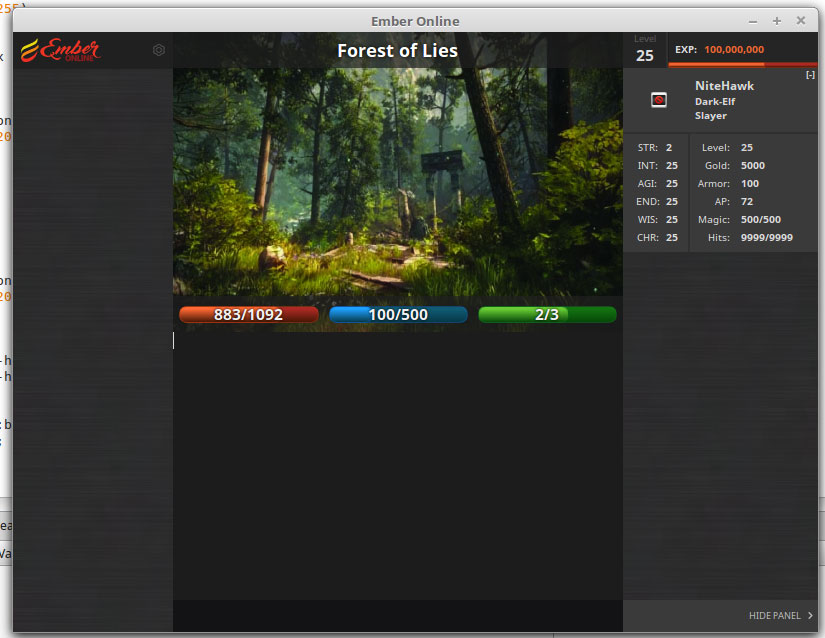
Task: Collapse character panel with [-] button
Action: pyautogui.click(x=810, y=76)
